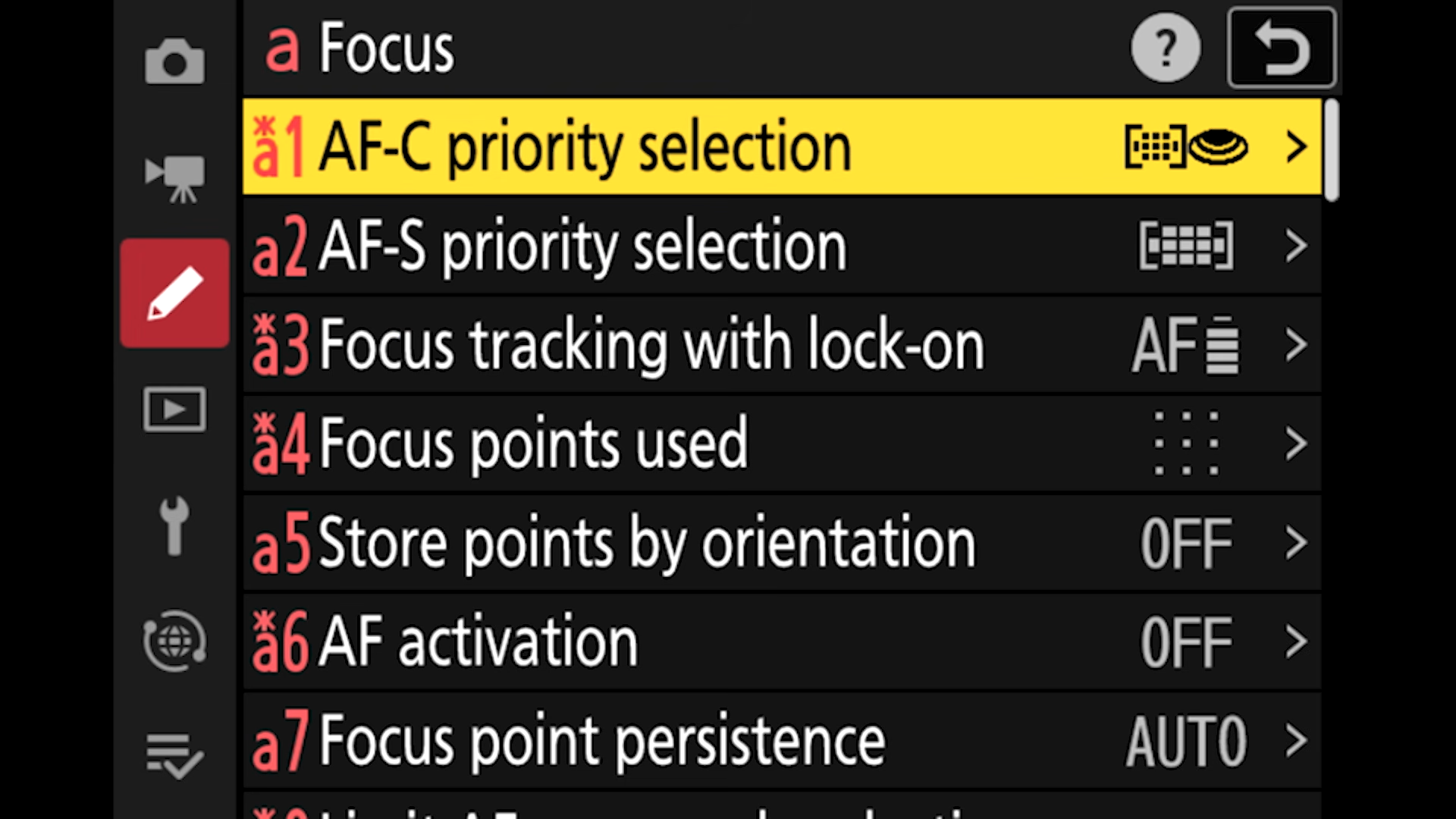The image size is (1456, 819).
Task: Expand AF-C priority selection chevron
Action: [x=1297, y=146]
